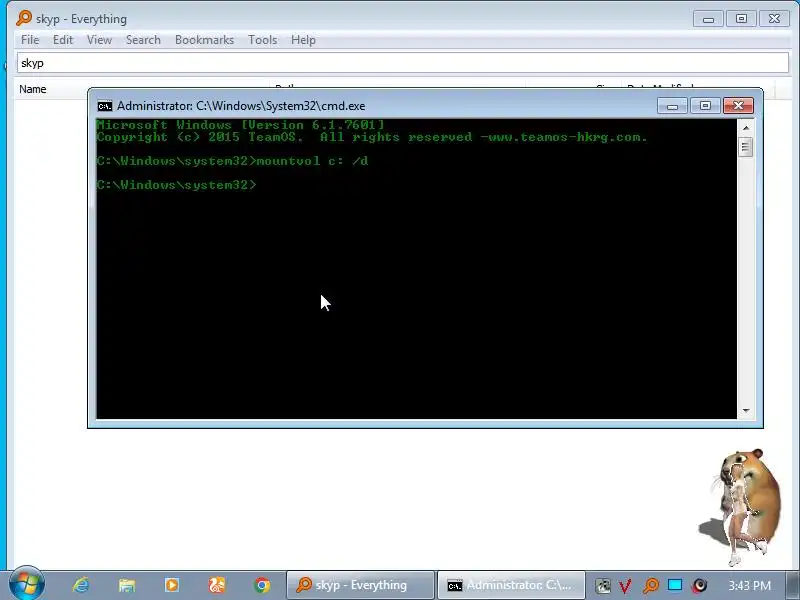Click Everything magnifier icon in system tray

click(x=651, y=585)
